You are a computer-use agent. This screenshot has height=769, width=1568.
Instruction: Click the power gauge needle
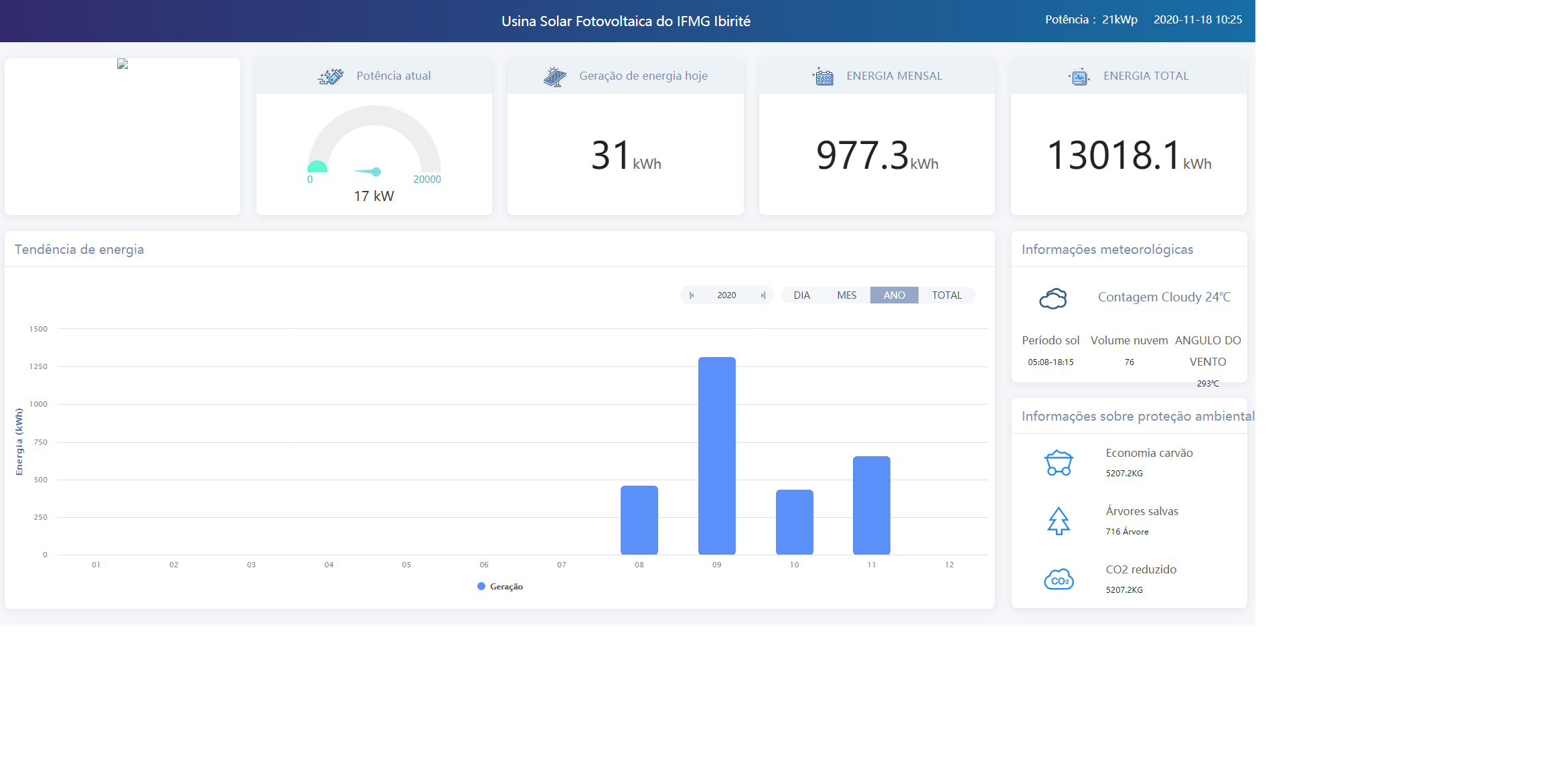pyautogui.click(x=370, y=172)
